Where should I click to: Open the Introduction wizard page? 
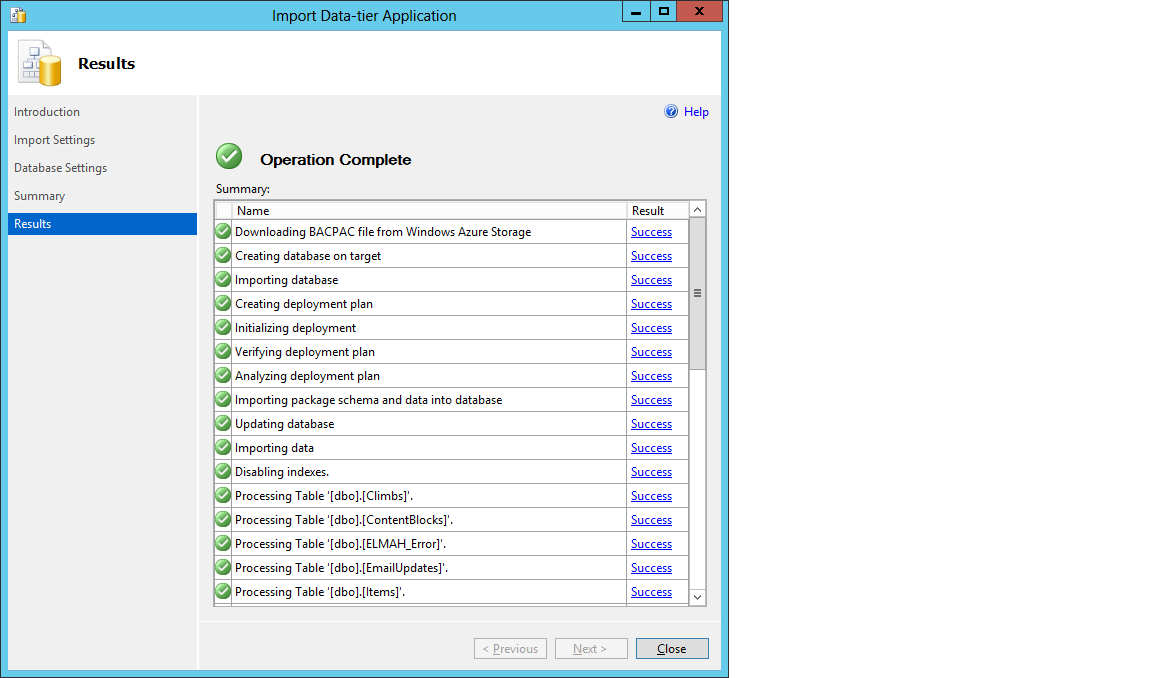47,112
